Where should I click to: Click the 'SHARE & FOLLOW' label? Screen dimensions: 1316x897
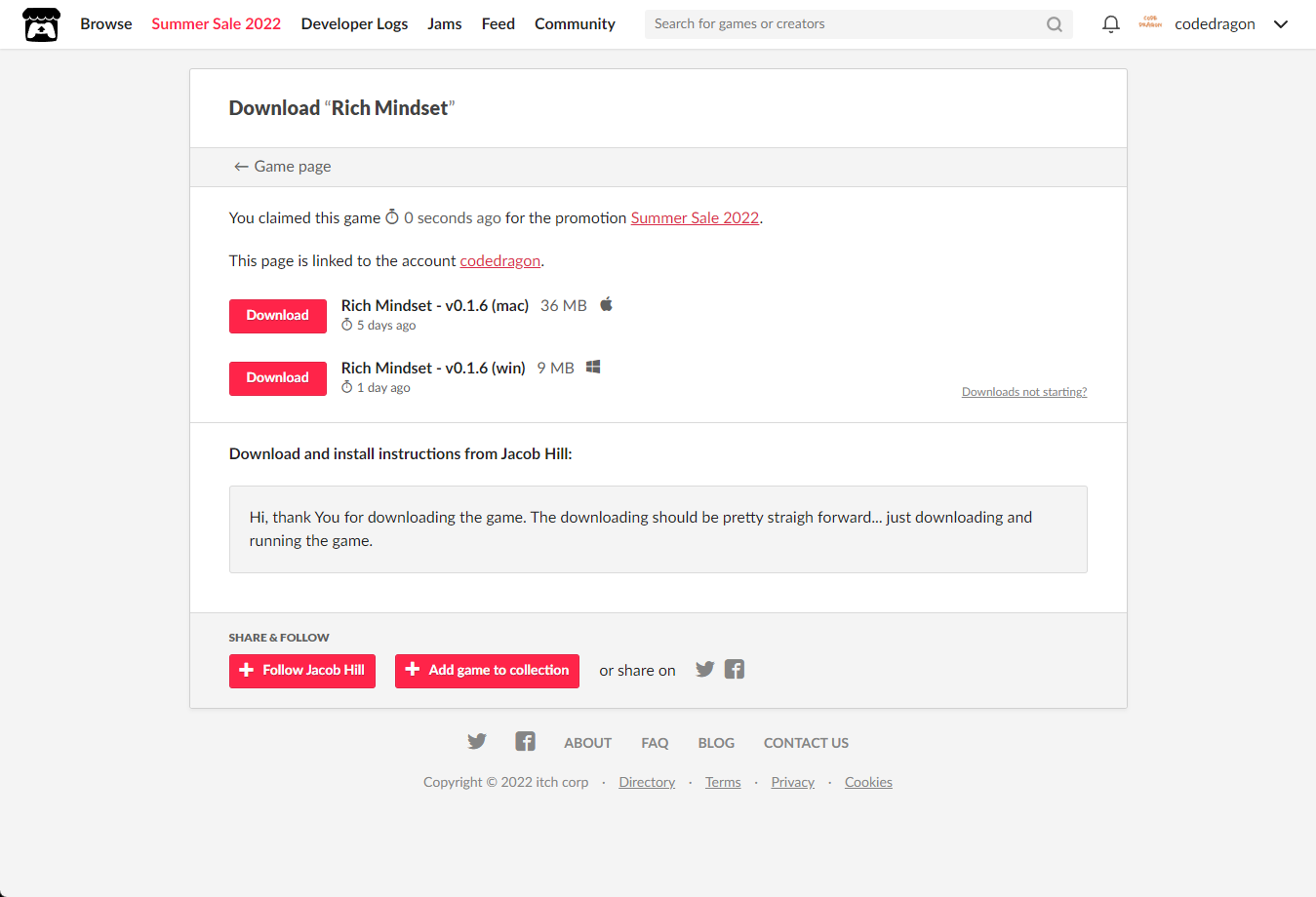(x=279, y=638)
